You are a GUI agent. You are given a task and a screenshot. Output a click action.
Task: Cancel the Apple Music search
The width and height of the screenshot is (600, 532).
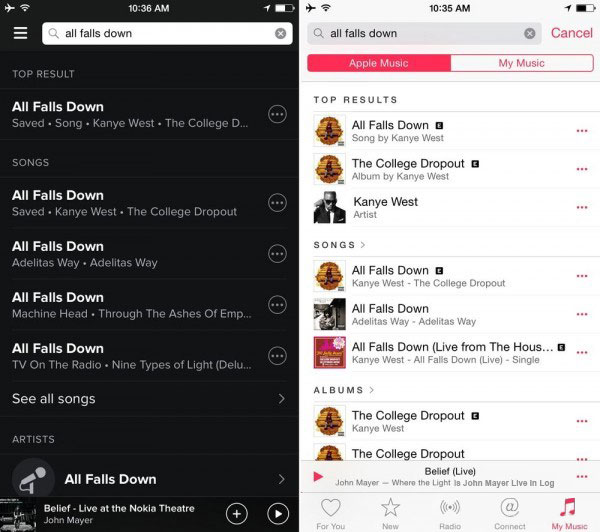[x=572, y=33]
